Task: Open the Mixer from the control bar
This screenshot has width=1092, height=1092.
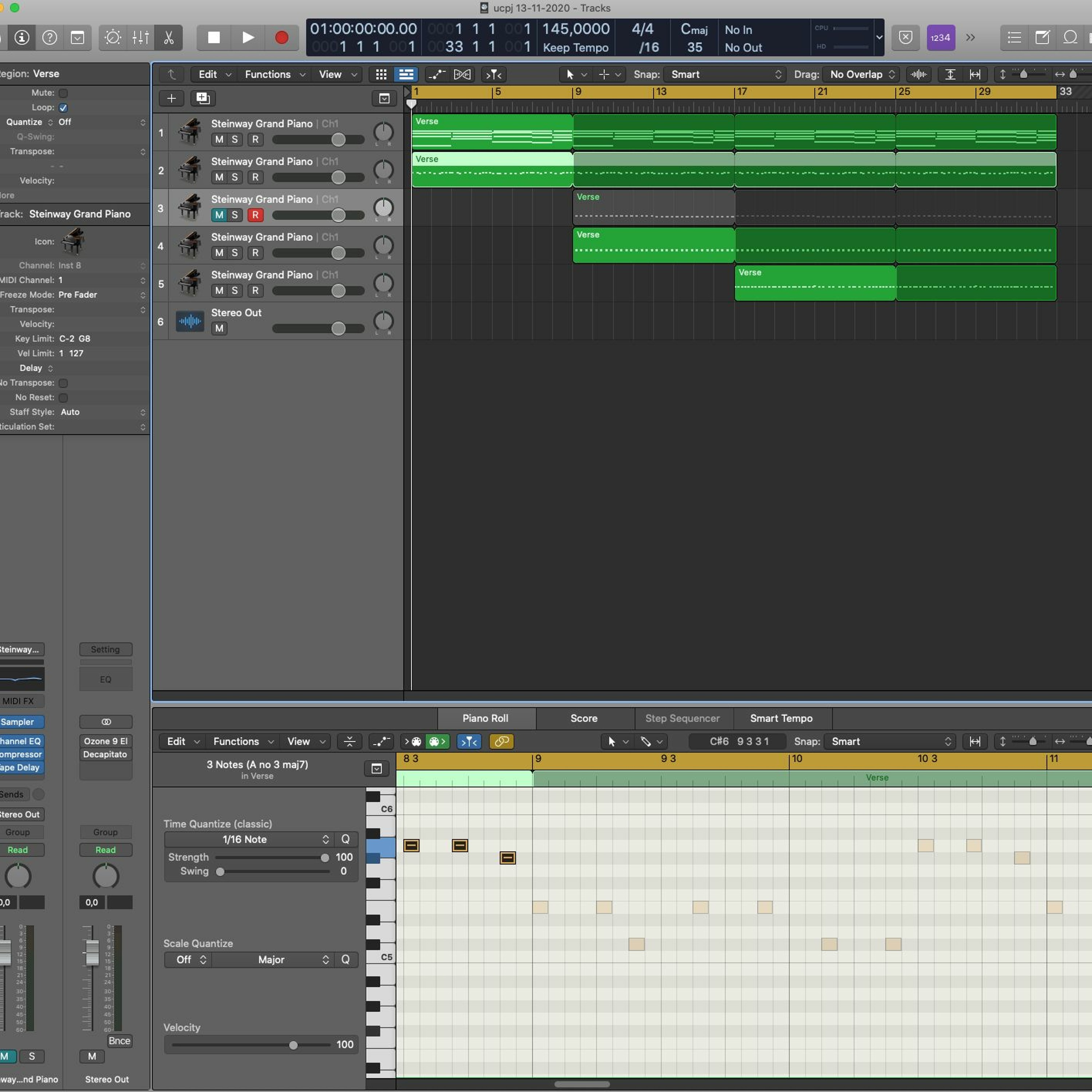Action: tap(140, 38)
